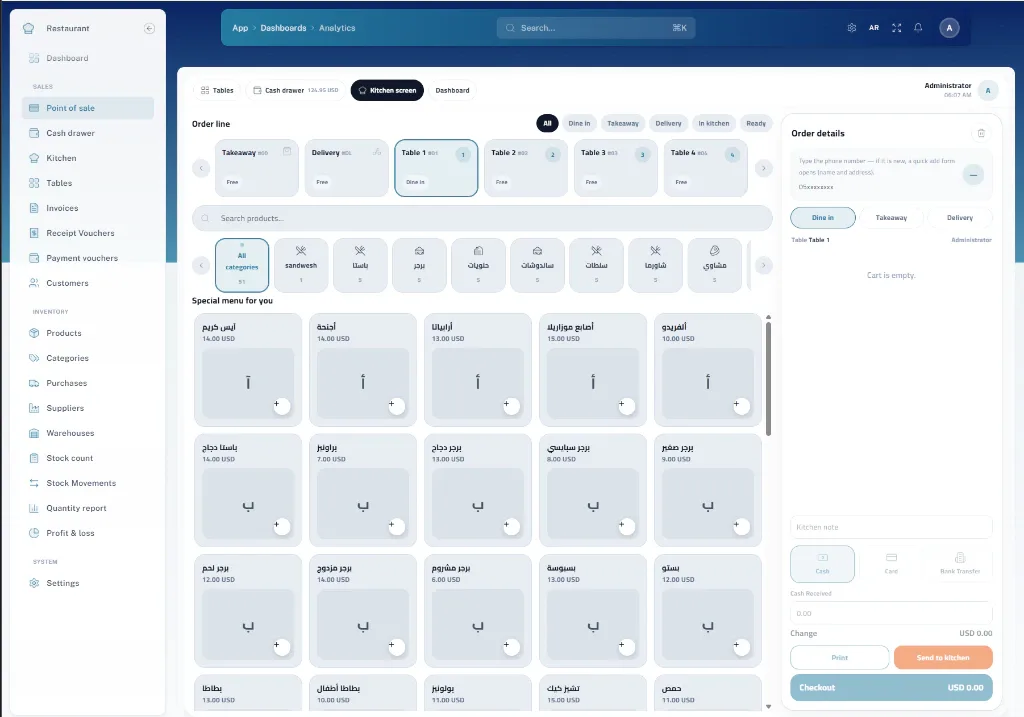Select the All categories tile
This screenshot has width=1024, height=717.
click(242, 265)
